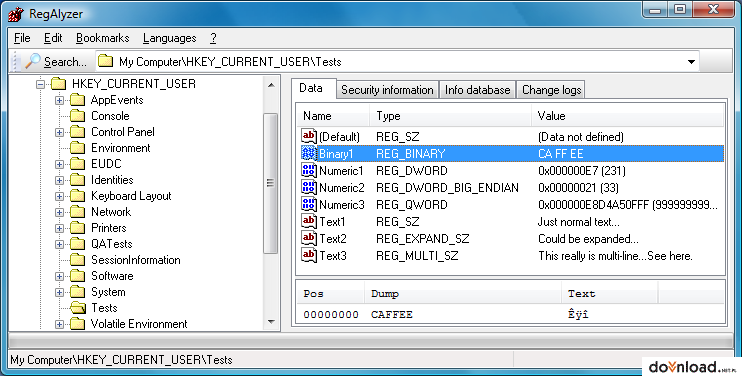Switch to the Info database tab
Image resolution: width=742 pixels, height=376 pixels.
point(477,90)
